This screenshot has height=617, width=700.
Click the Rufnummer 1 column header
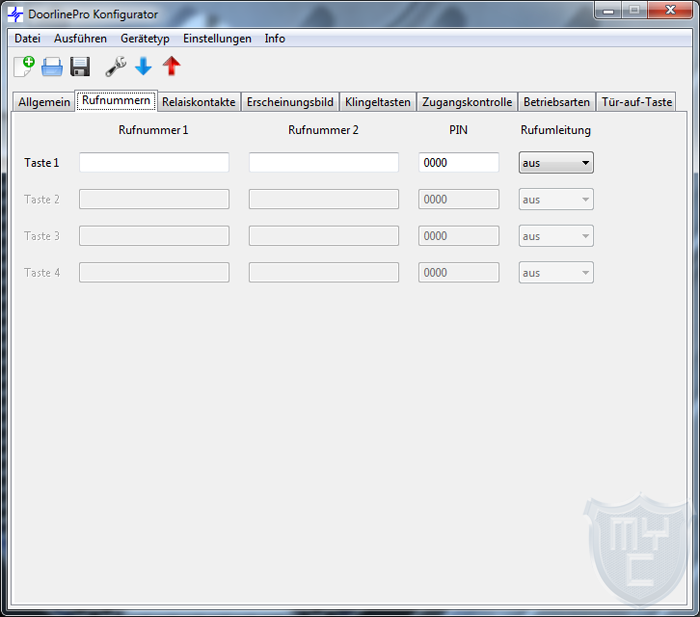pos(153,130)
